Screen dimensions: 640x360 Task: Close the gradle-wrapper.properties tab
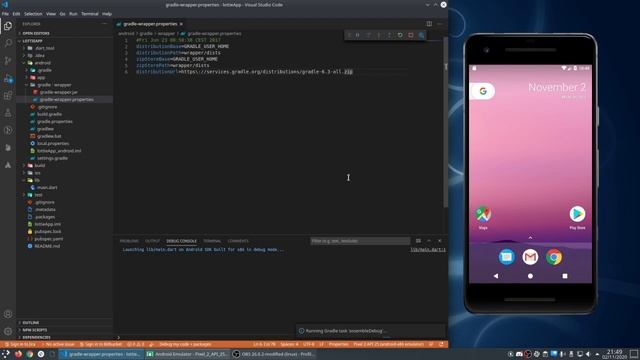(x=181, y=24)
